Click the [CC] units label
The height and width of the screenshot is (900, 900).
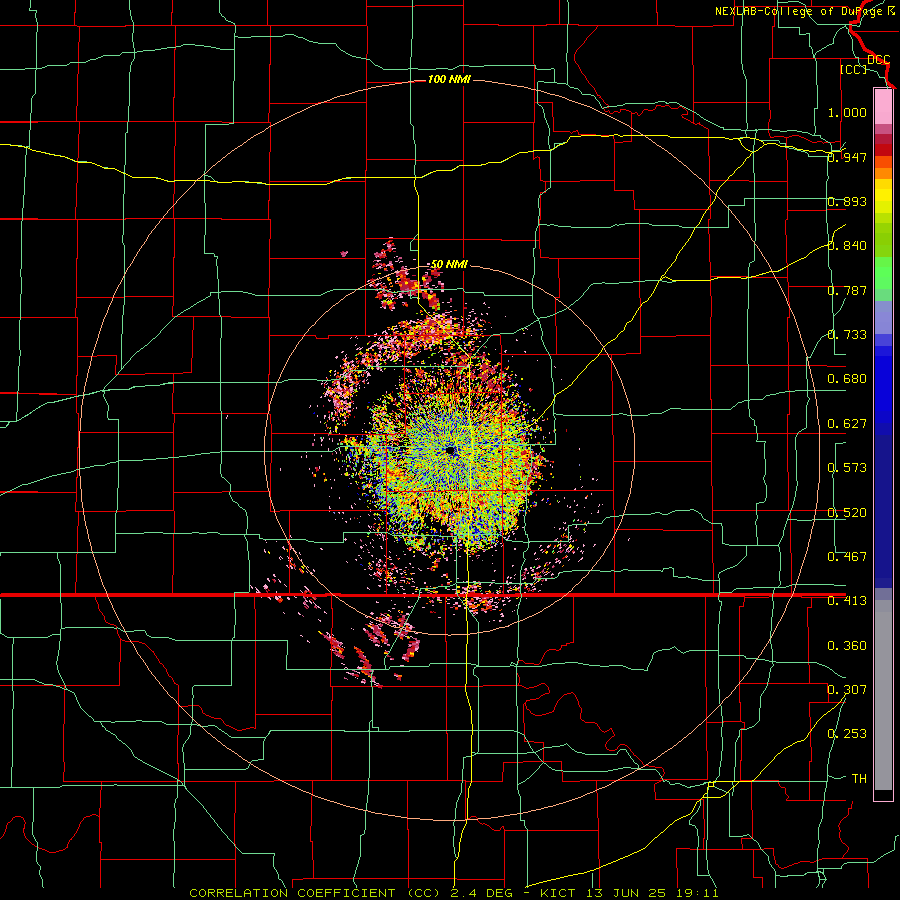[854, 69]
